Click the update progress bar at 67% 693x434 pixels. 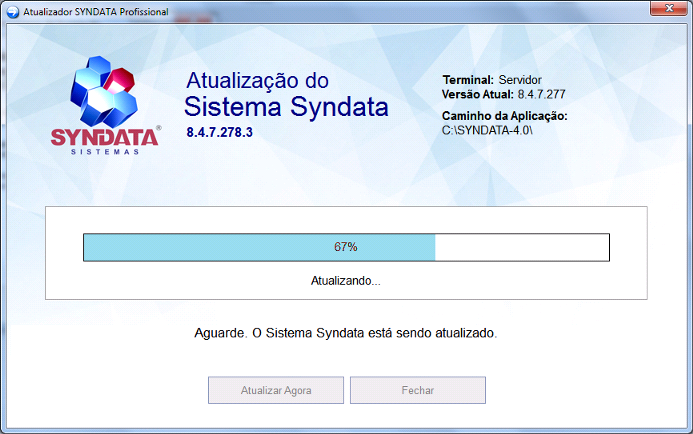pyautogui.click(x=346, y=247)
